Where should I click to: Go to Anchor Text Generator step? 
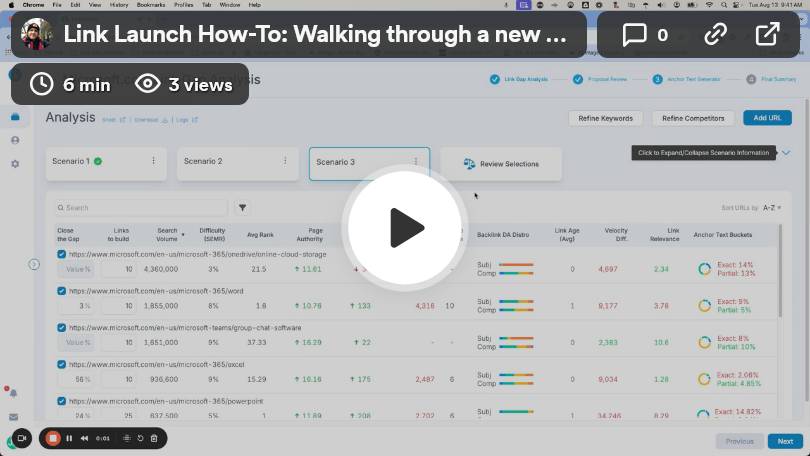[x=687, y=79]
